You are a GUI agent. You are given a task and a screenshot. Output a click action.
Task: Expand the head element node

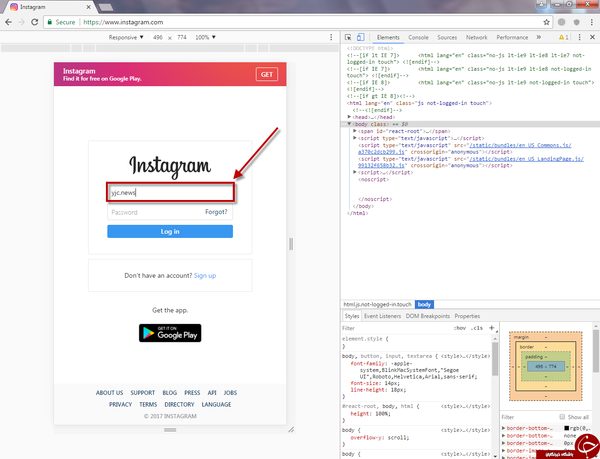(x=349, y=117)
